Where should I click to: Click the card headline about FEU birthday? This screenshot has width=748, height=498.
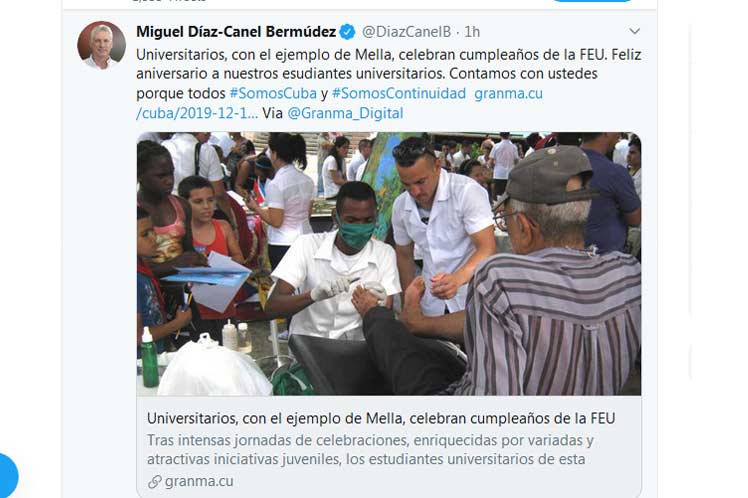click(x=381, y=418)
